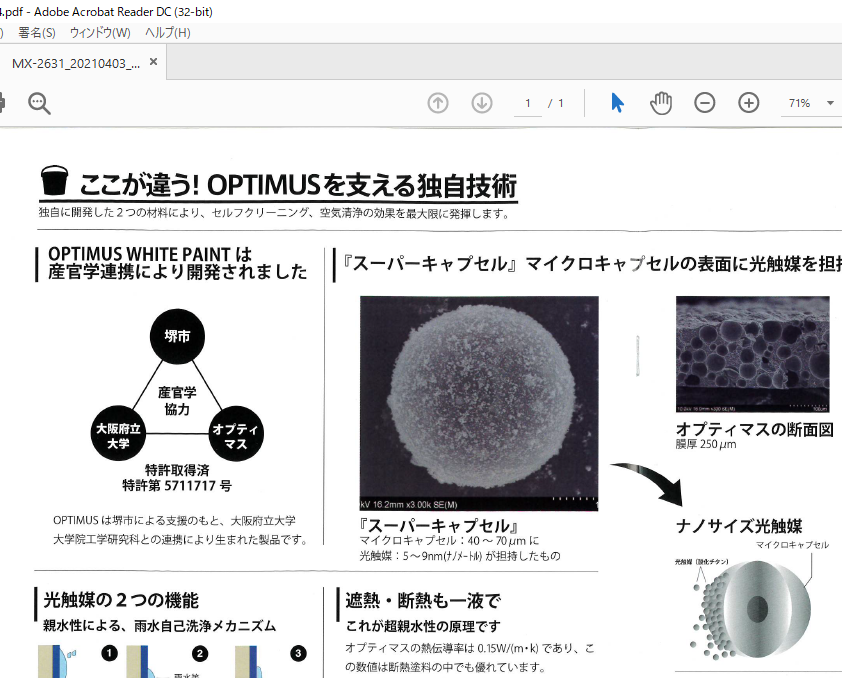The image size is (842, 678).
Task: Click the heading 光触媒の２つの機能
Action: point(121,600)
